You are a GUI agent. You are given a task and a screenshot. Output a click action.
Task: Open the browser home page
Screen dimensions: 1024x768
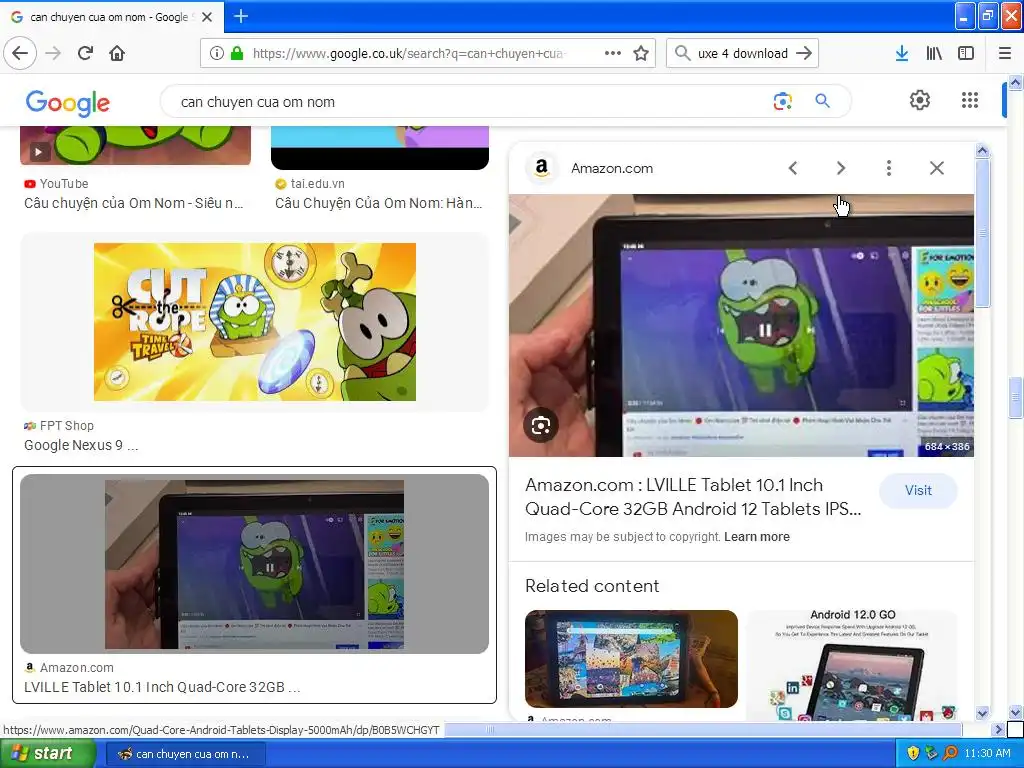tap(117, 53)
